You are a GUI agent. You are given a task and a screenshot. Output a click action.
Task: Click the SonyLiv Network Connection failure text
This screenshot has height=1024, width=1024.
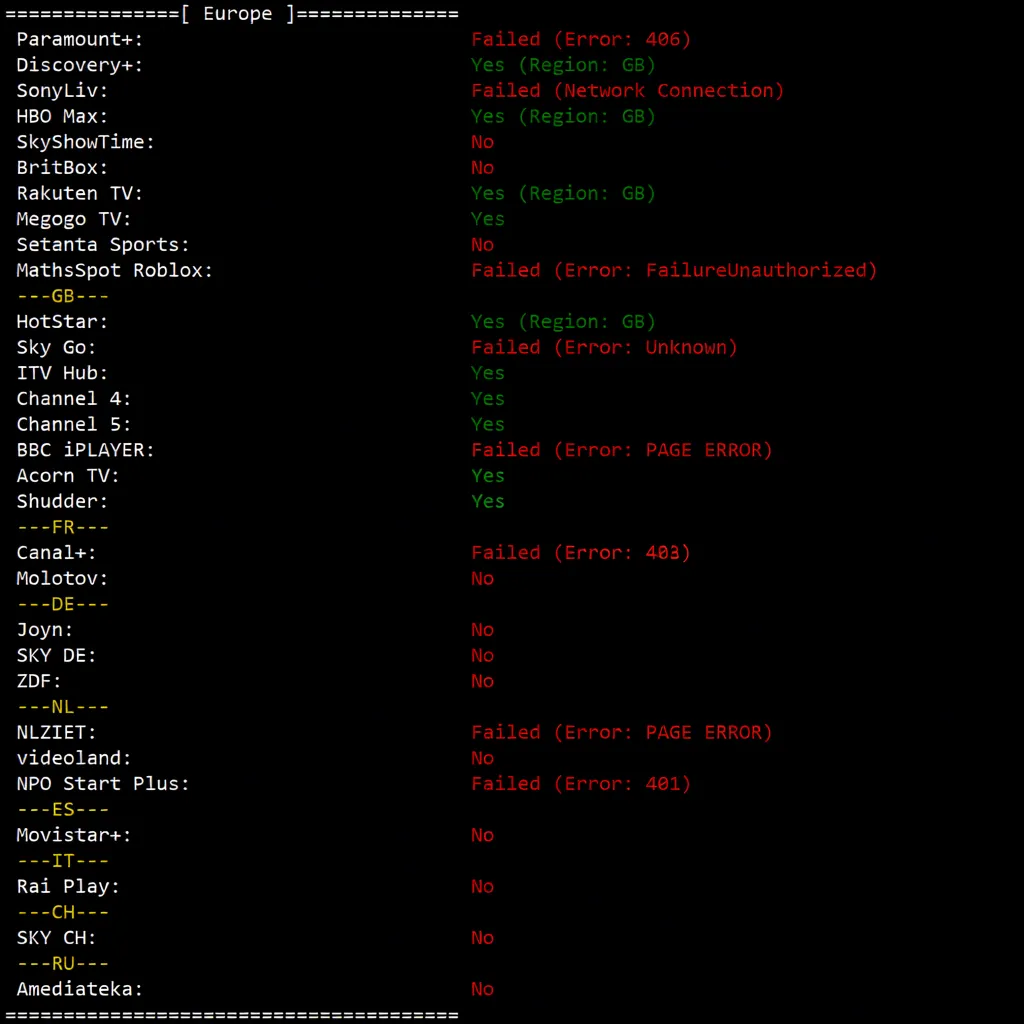tap(627, 91)
